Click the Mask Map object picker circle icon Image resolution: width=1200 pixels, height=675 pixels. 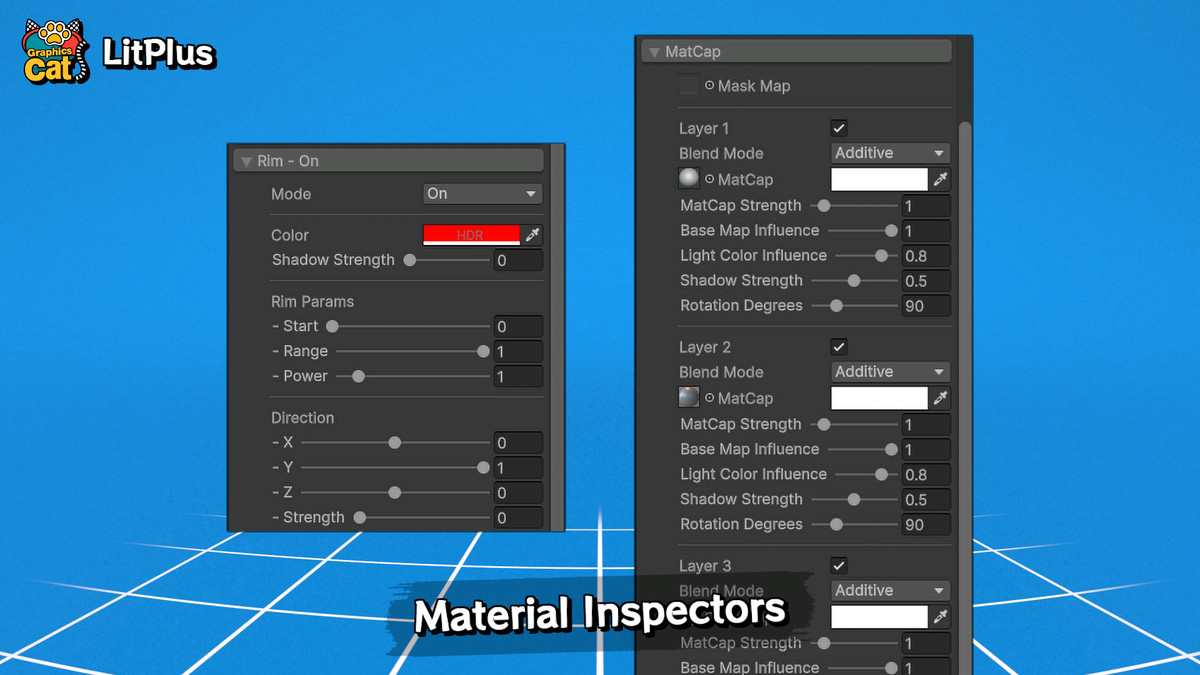click(709, 86)
